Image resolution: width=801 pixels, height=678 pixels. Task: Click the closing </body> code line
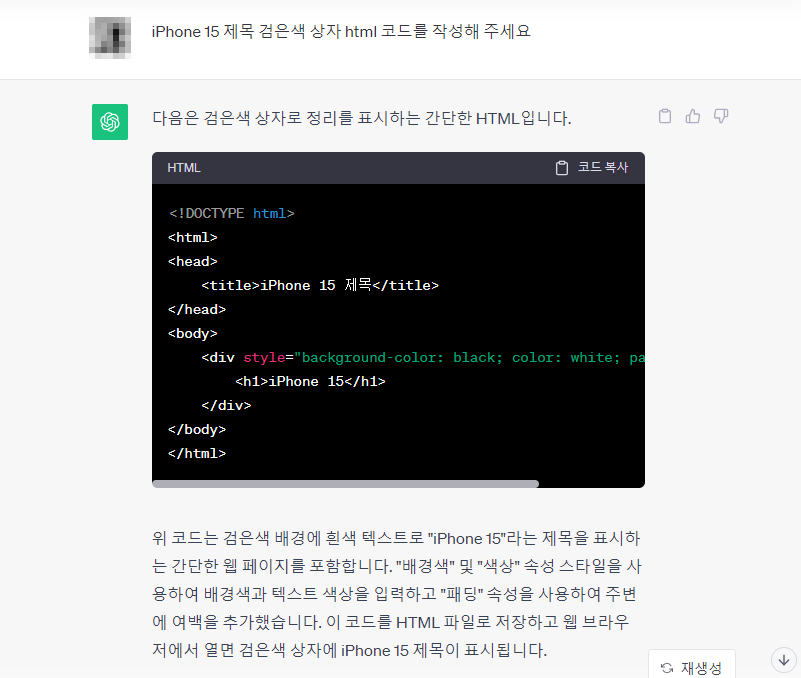[197, 429]
